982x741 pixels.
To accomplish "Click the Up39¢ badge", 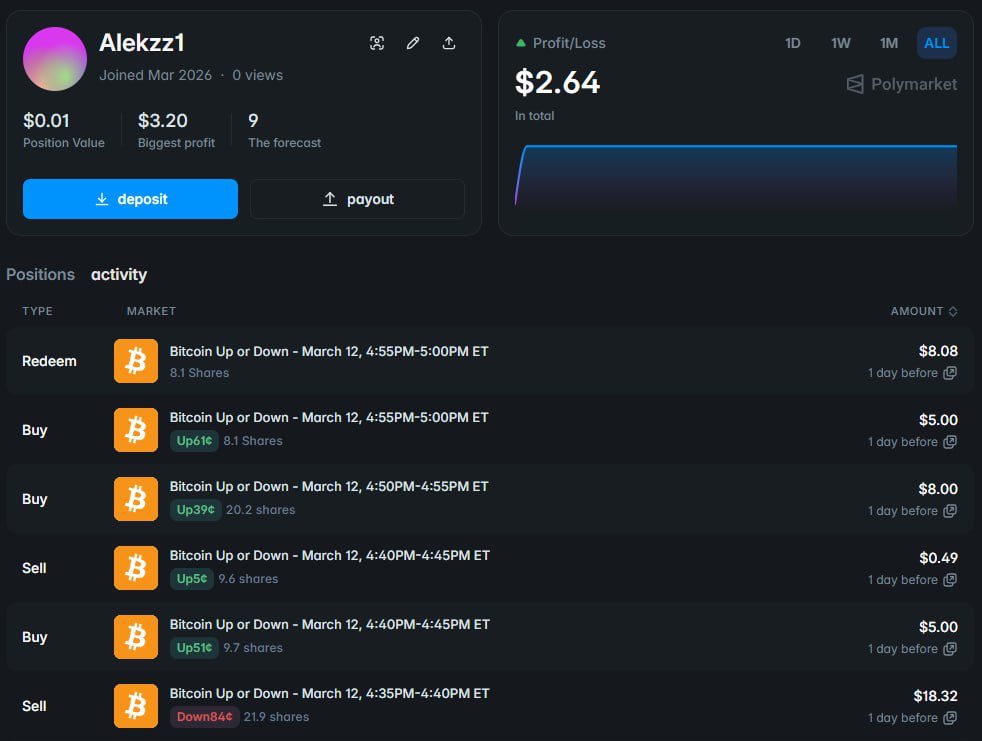I will [x=195, y=510].
